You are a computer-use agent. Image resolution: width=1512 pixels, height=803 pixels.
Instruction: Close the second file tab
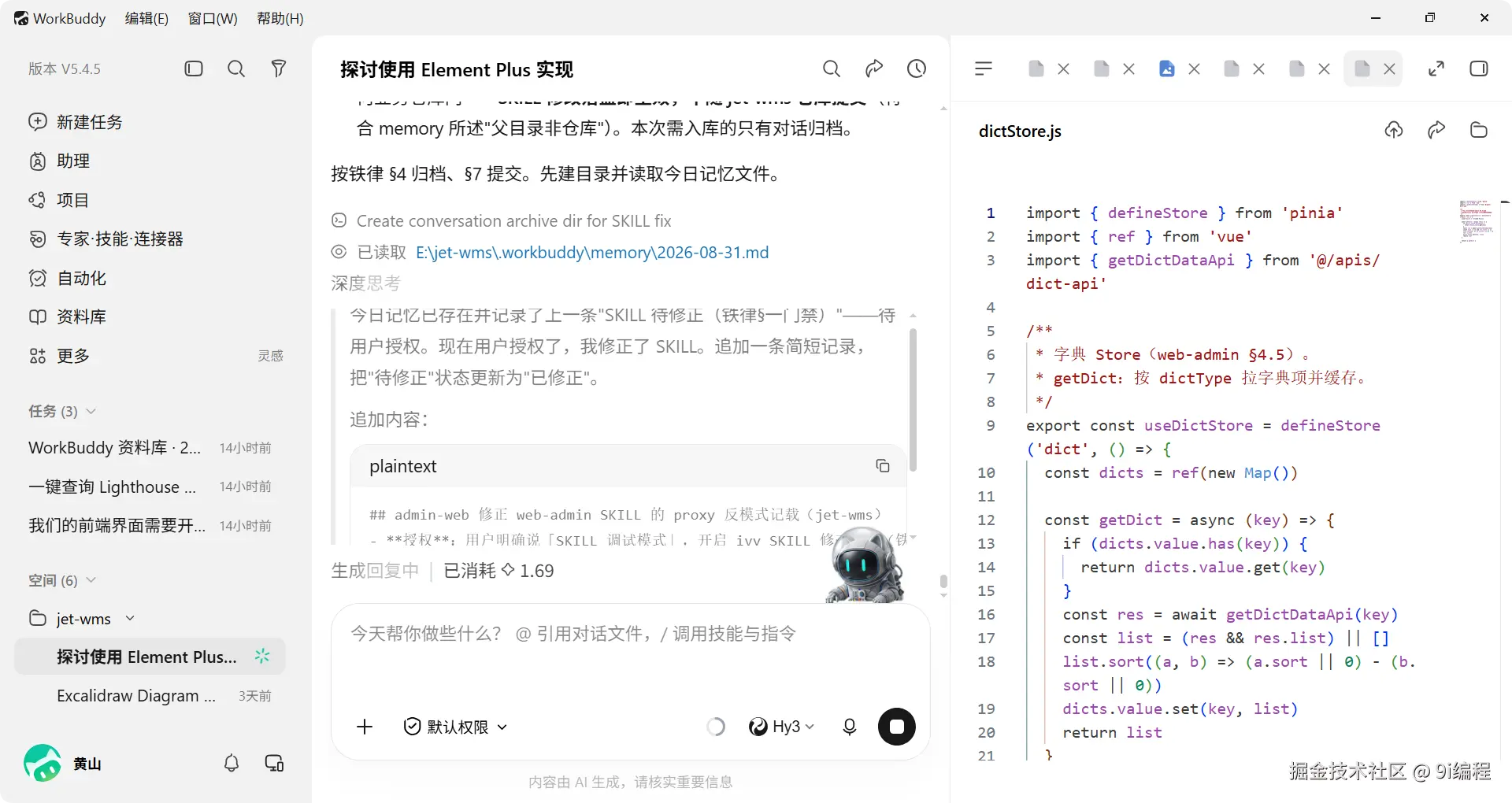point(1129,69)
